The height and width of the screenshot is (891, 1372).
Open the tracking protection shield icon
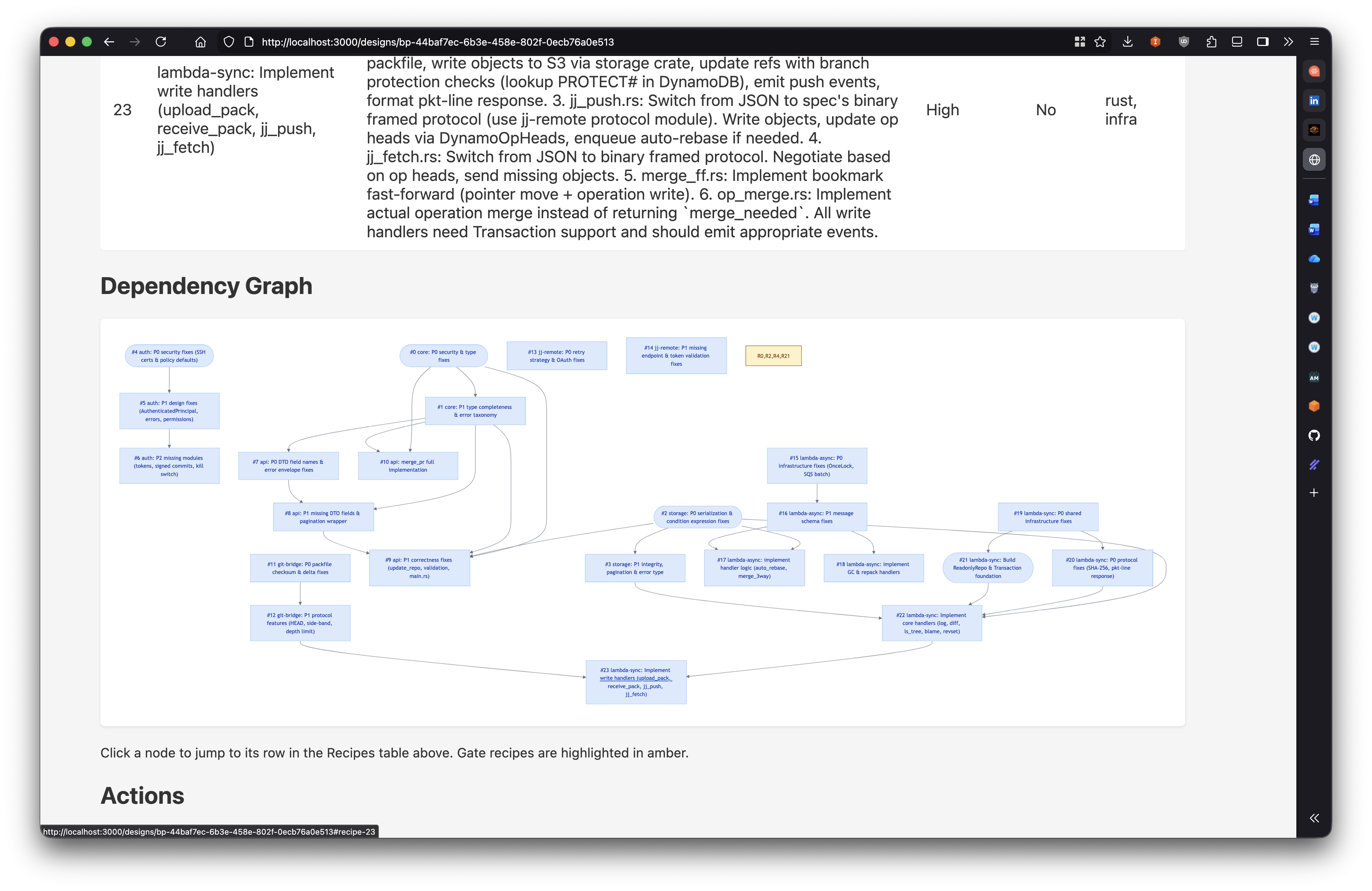229,42
